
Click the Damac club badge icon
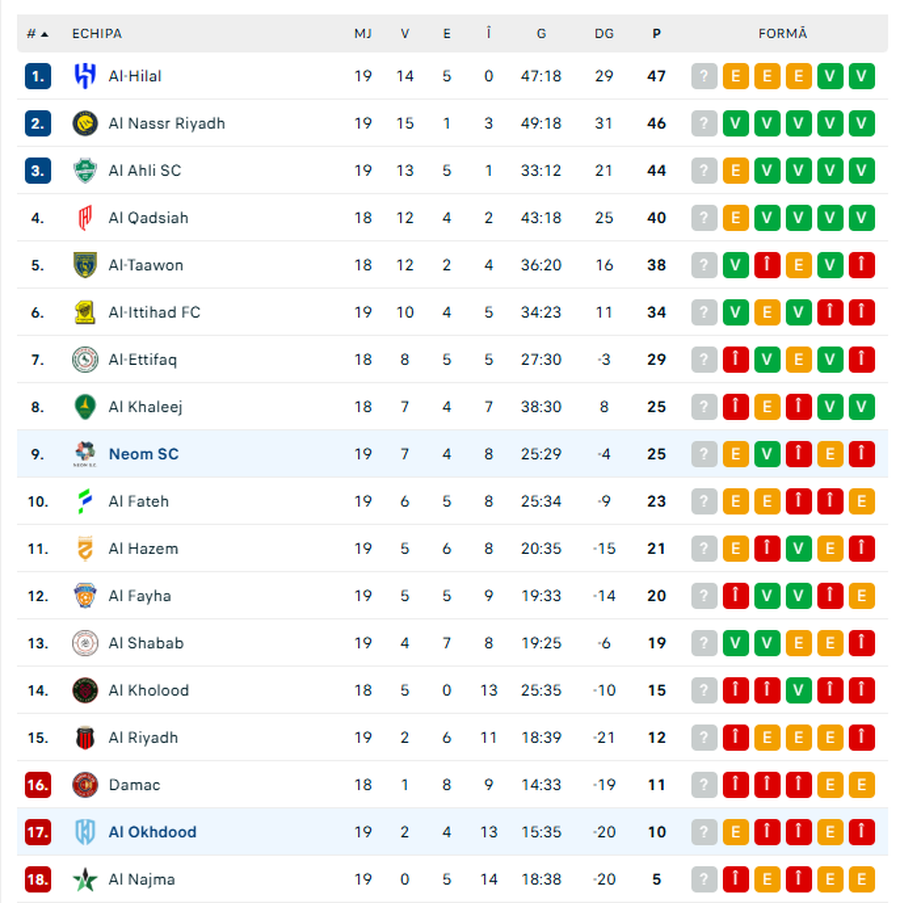pos(85,785)
